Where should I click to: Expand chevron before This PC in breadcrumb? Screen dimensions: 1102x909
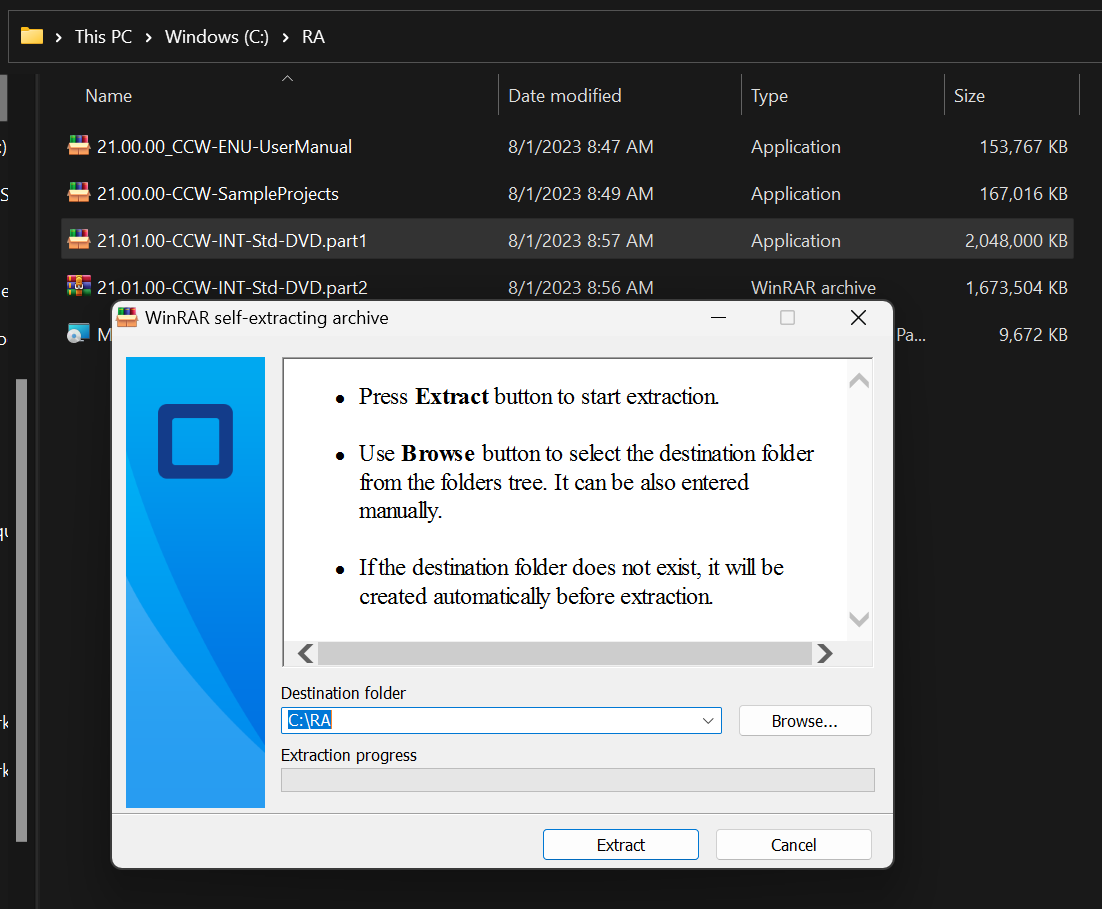tap(58, 37)
